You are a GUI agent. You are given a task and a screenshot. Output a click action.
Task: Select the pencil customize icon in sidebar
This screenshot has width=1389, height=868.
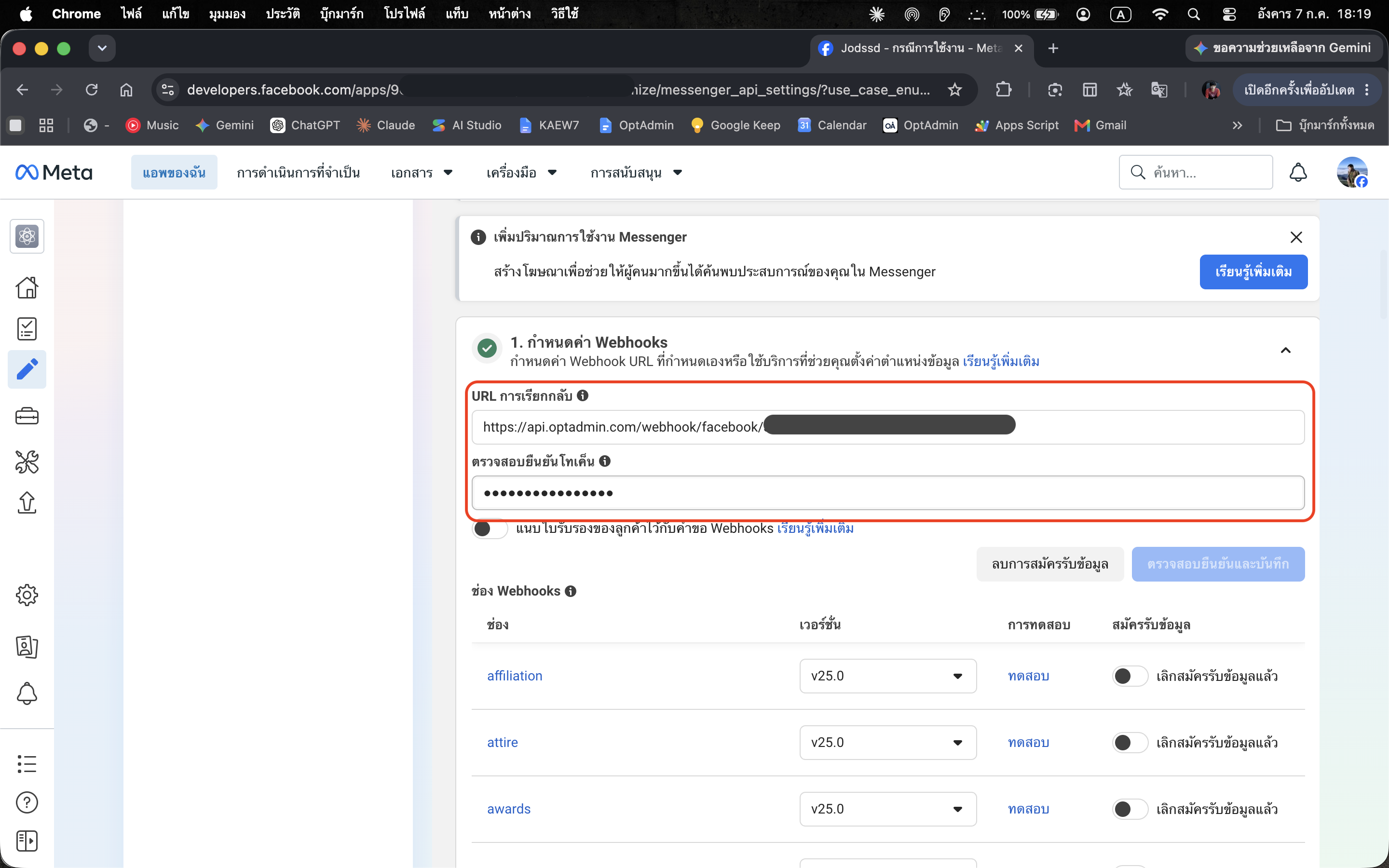pyautogui.click(x=27, y=369)
